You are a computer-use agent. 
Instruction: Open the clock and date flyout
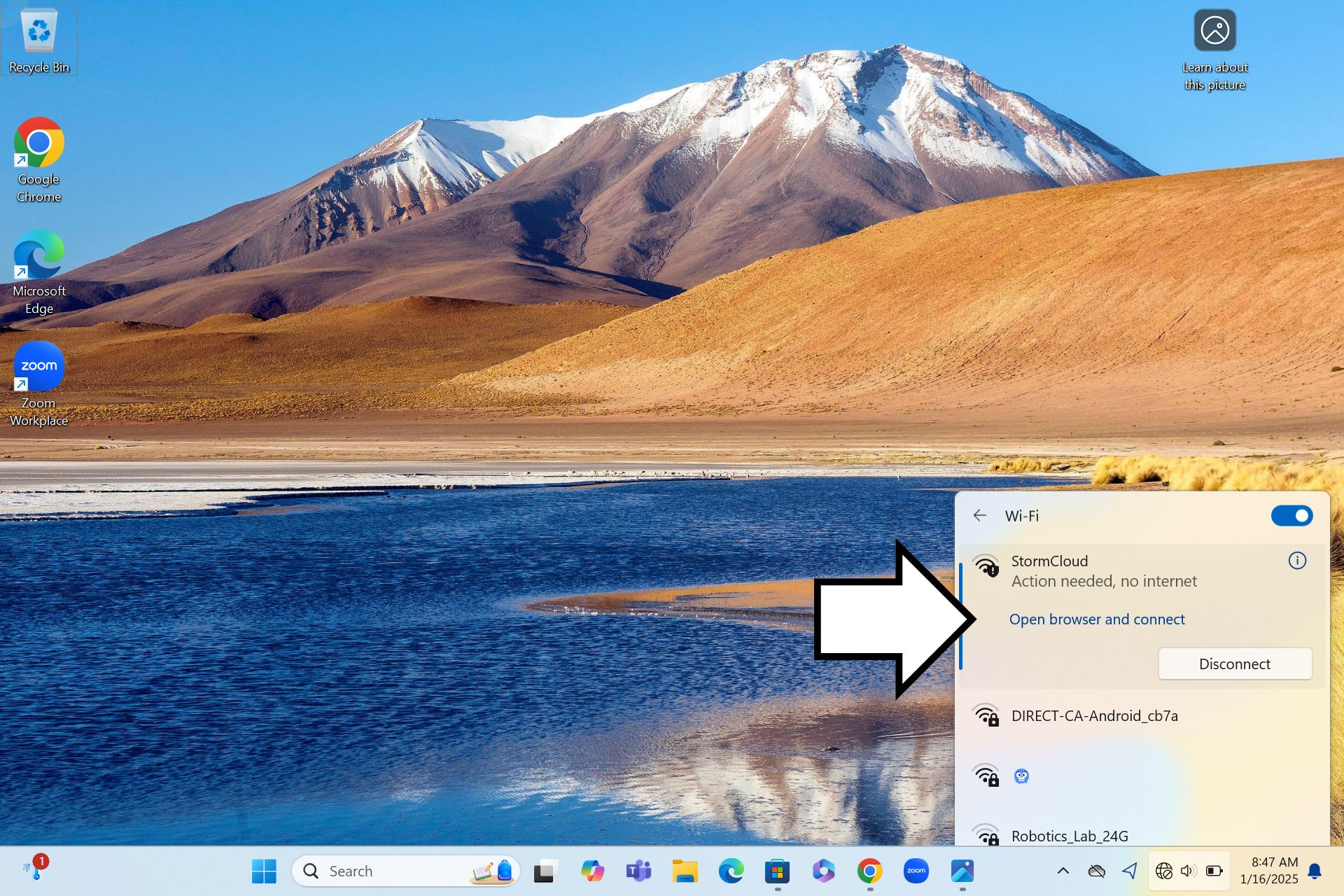[x=1268, y=871]
